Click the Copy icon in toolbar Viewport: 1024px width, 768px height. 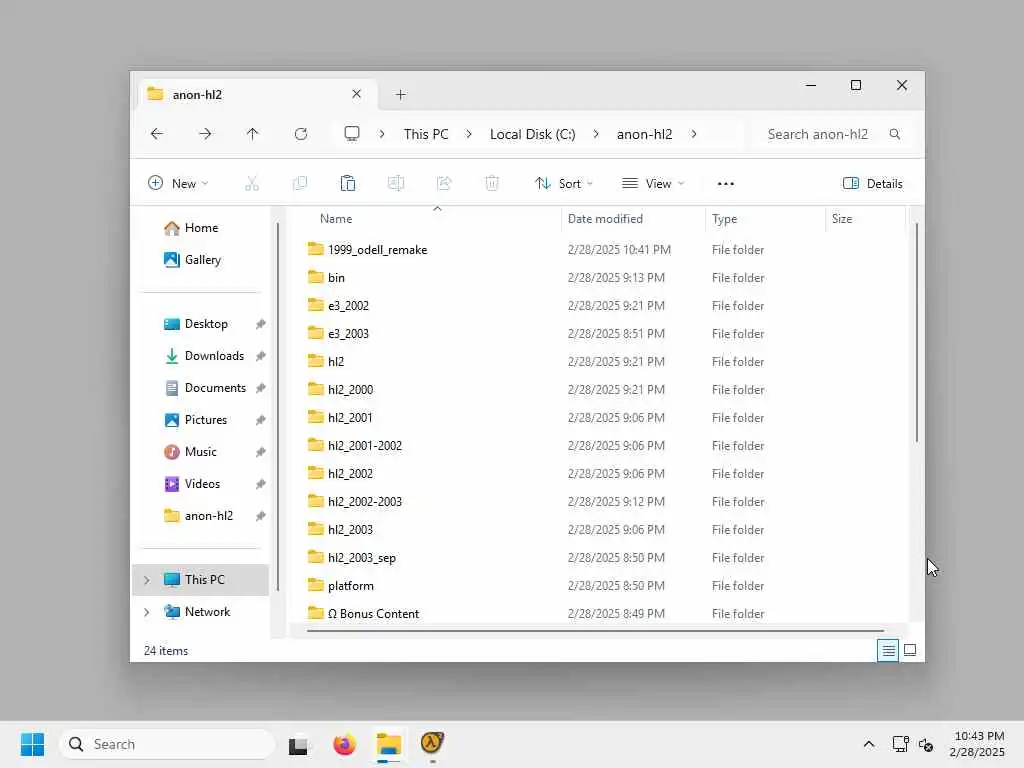300,184
